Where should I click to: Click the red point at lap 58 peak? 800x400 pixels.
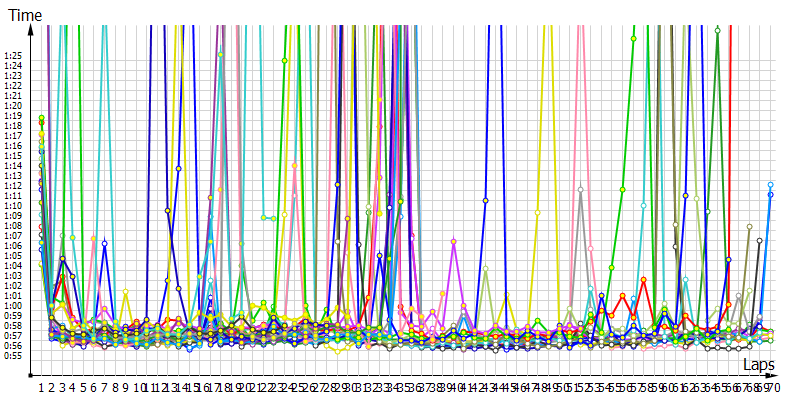click(644, 280)
